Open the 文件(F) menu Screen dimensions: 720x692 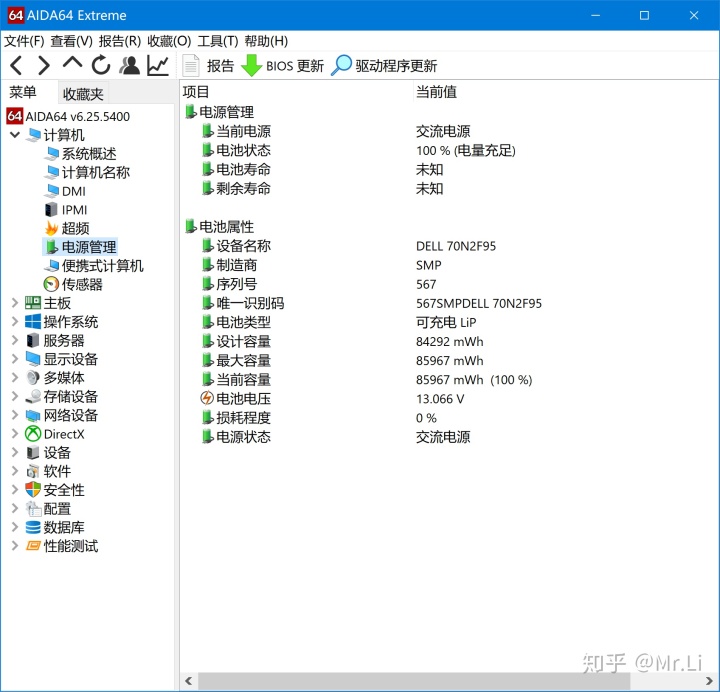24,41
